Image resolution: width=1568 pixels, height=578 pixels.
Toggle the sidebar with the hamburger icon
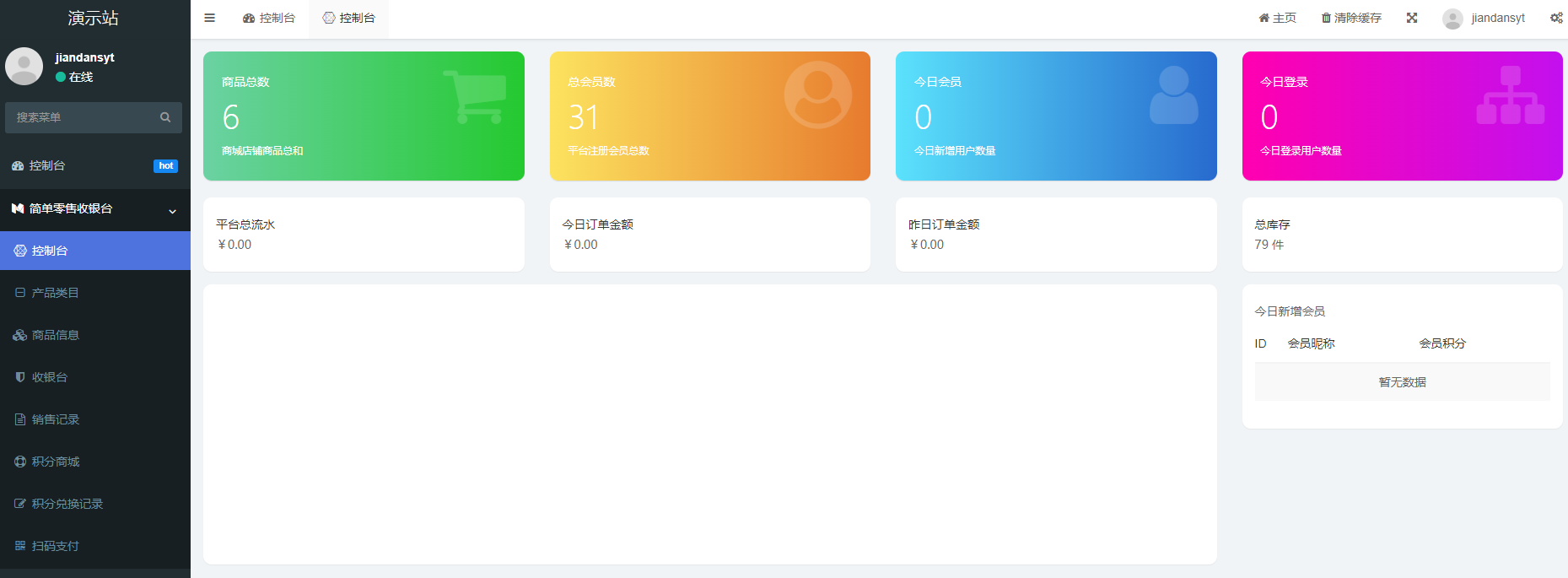click(x=210, y=18)
